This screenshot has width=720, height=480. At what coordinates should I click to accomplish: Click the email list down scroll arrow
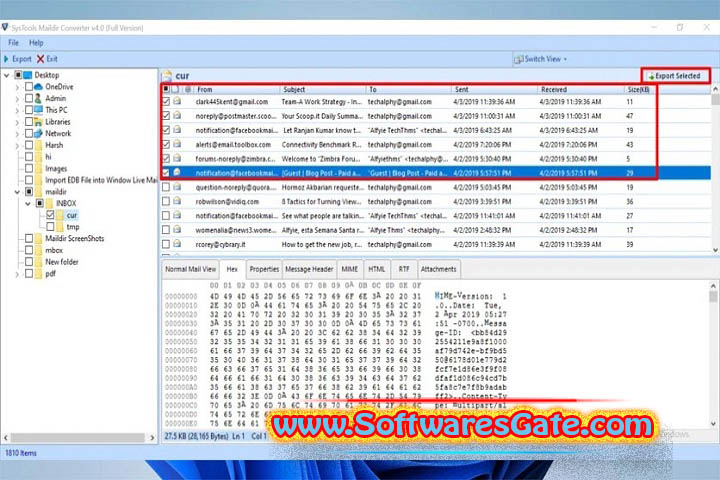(715, 250)
